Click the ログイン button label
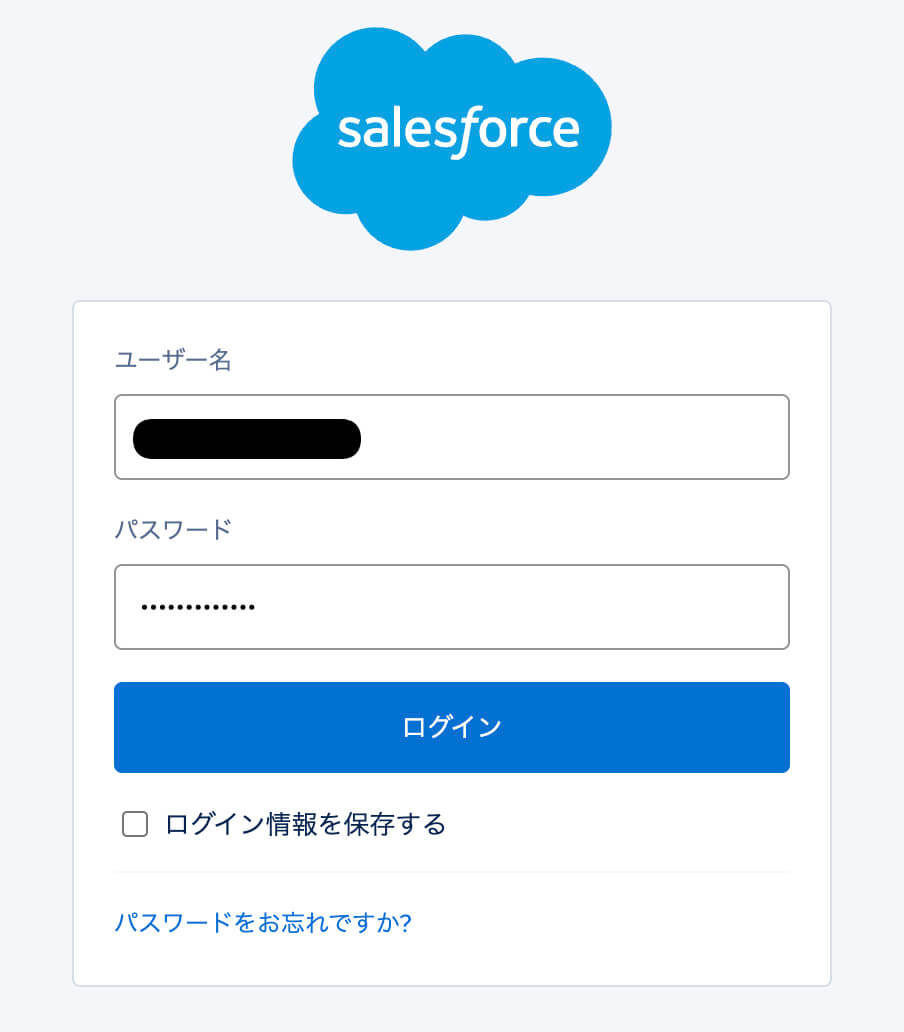Viewport: 904px width, 1032px height. click(x=452, y=727)
